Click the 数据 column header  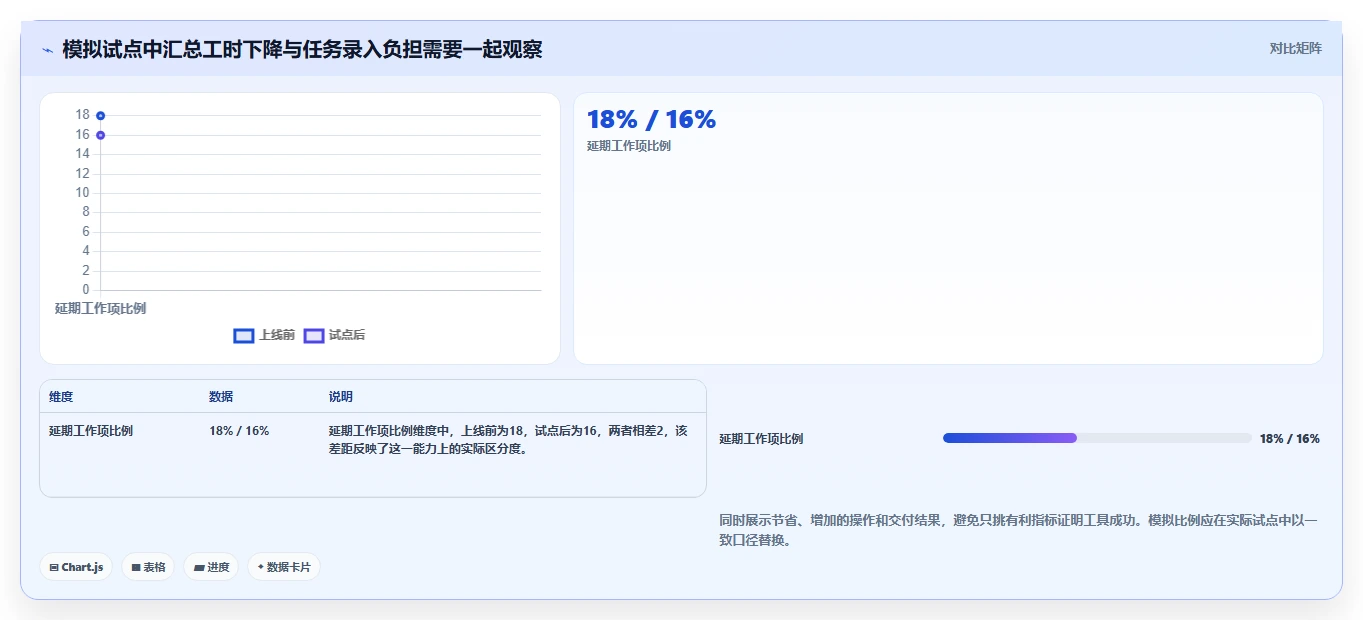pyautogui.click(x=221, y=397)
